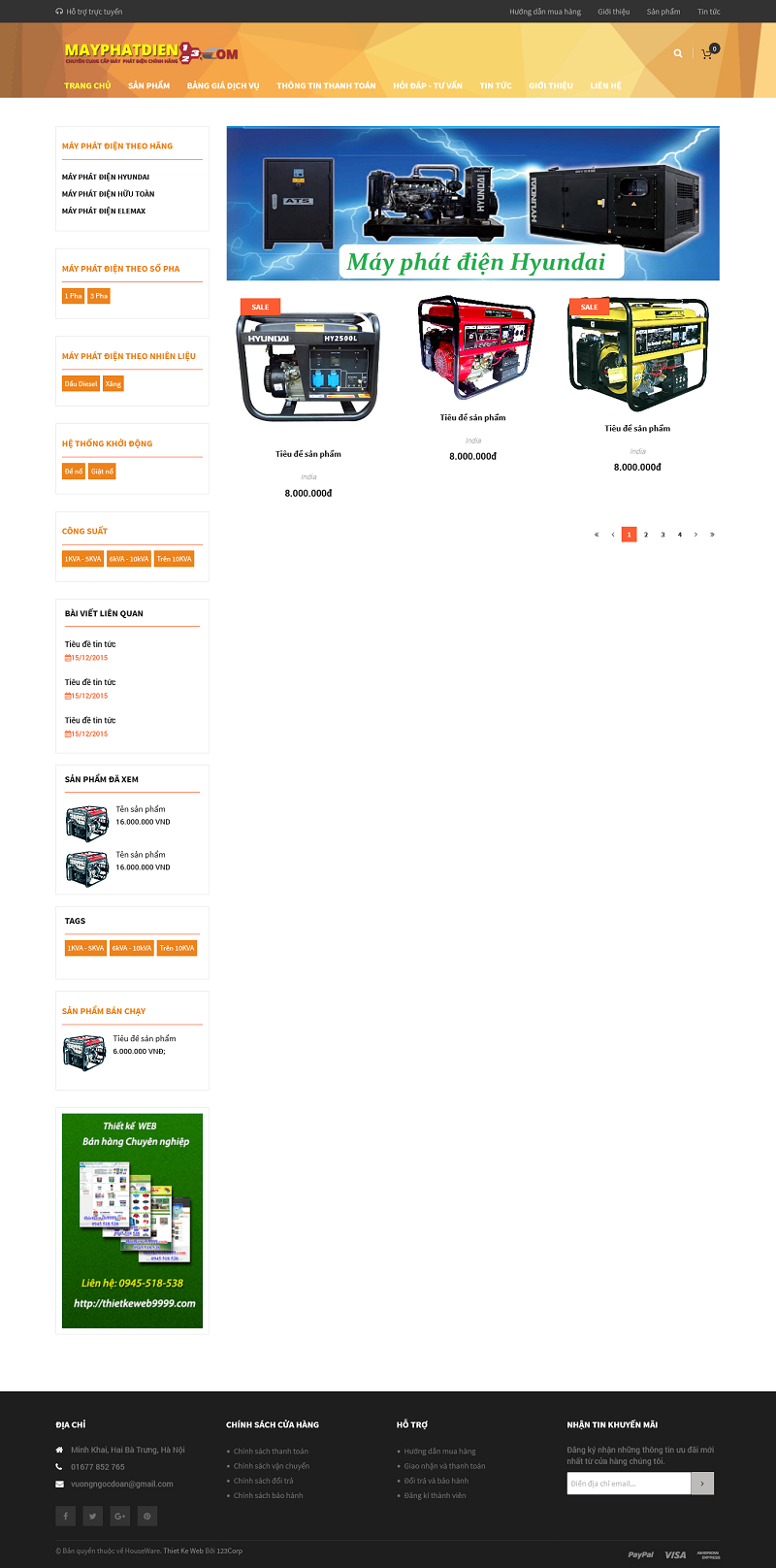
Task: Submit newsletter email with arrow button
Action: pos(702,1483)
